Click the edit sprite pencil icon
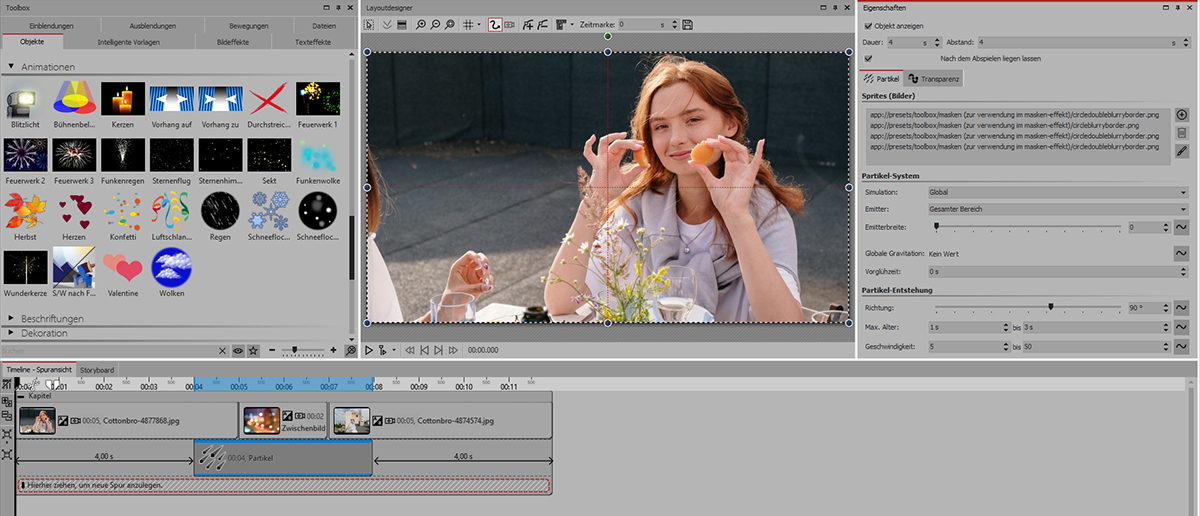This screenshot has height=516, width=1200. pos(1181,150)
